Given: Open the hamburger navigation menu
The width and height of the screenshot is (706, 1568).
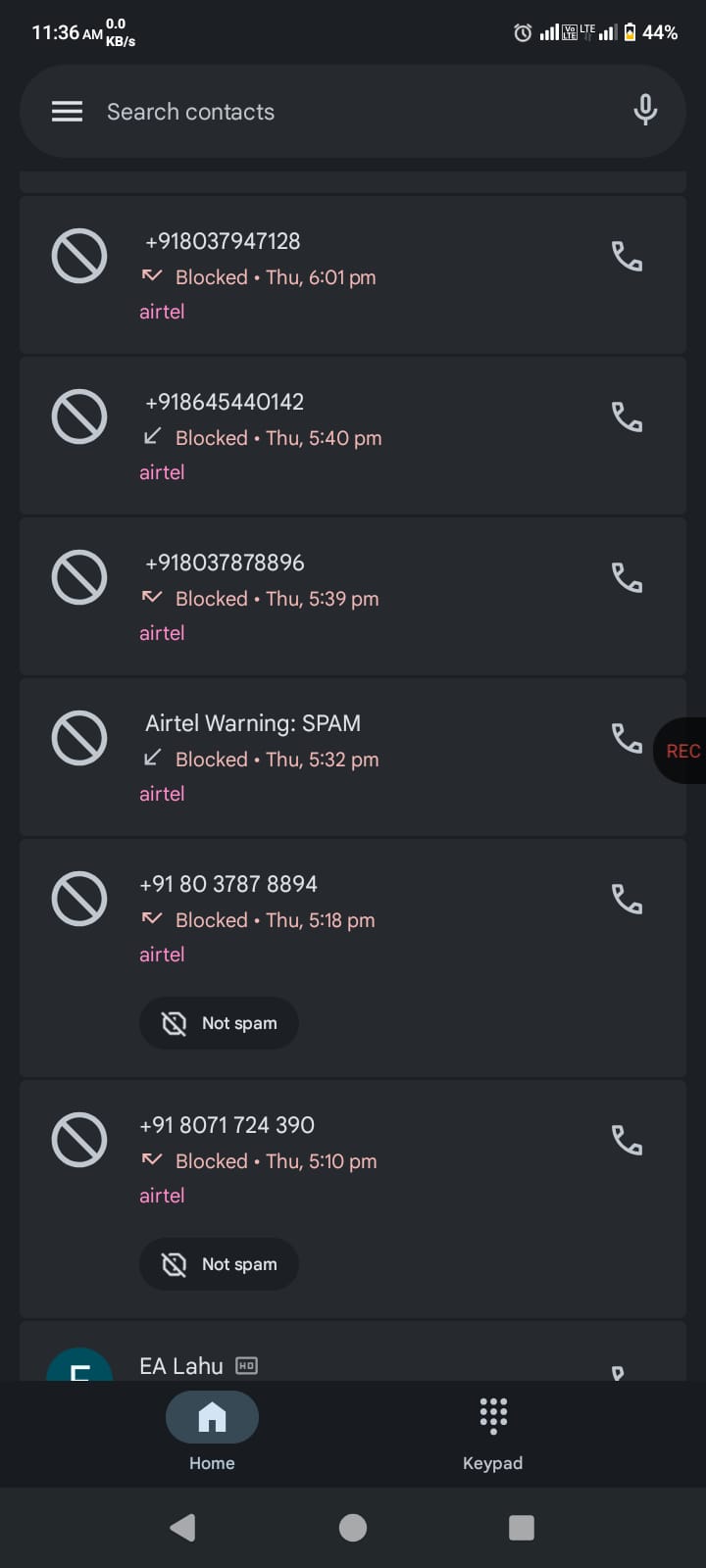Looking at the screenshot, I should (67, 112).
